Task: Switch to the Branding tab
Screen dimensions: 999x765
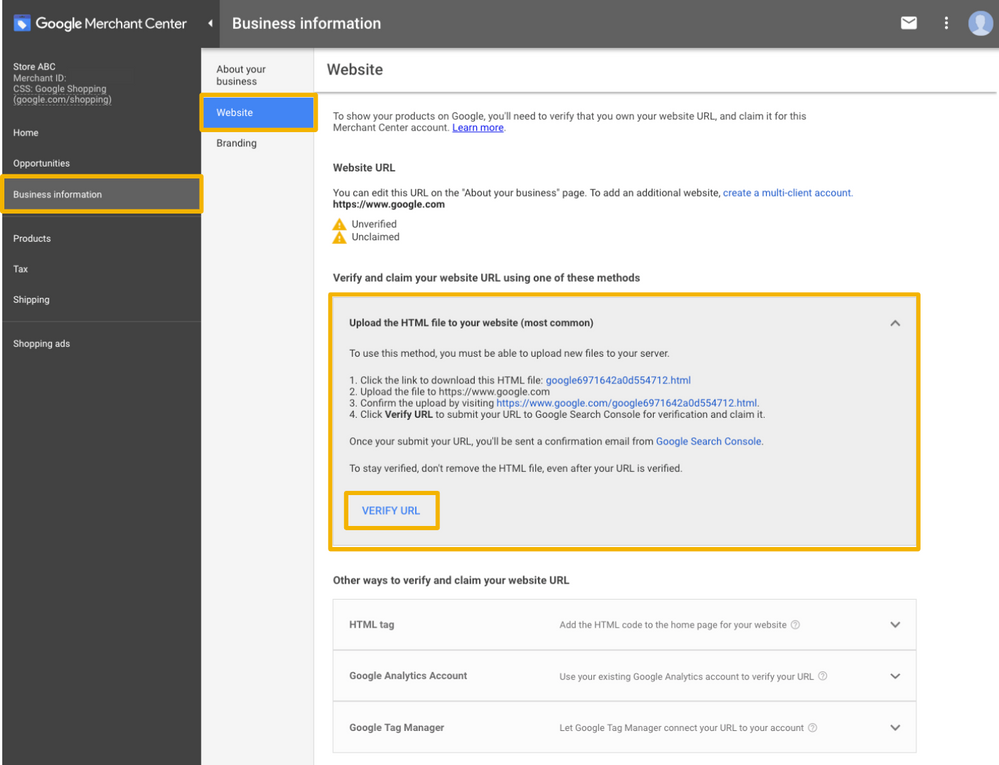Action: point(236,143)
